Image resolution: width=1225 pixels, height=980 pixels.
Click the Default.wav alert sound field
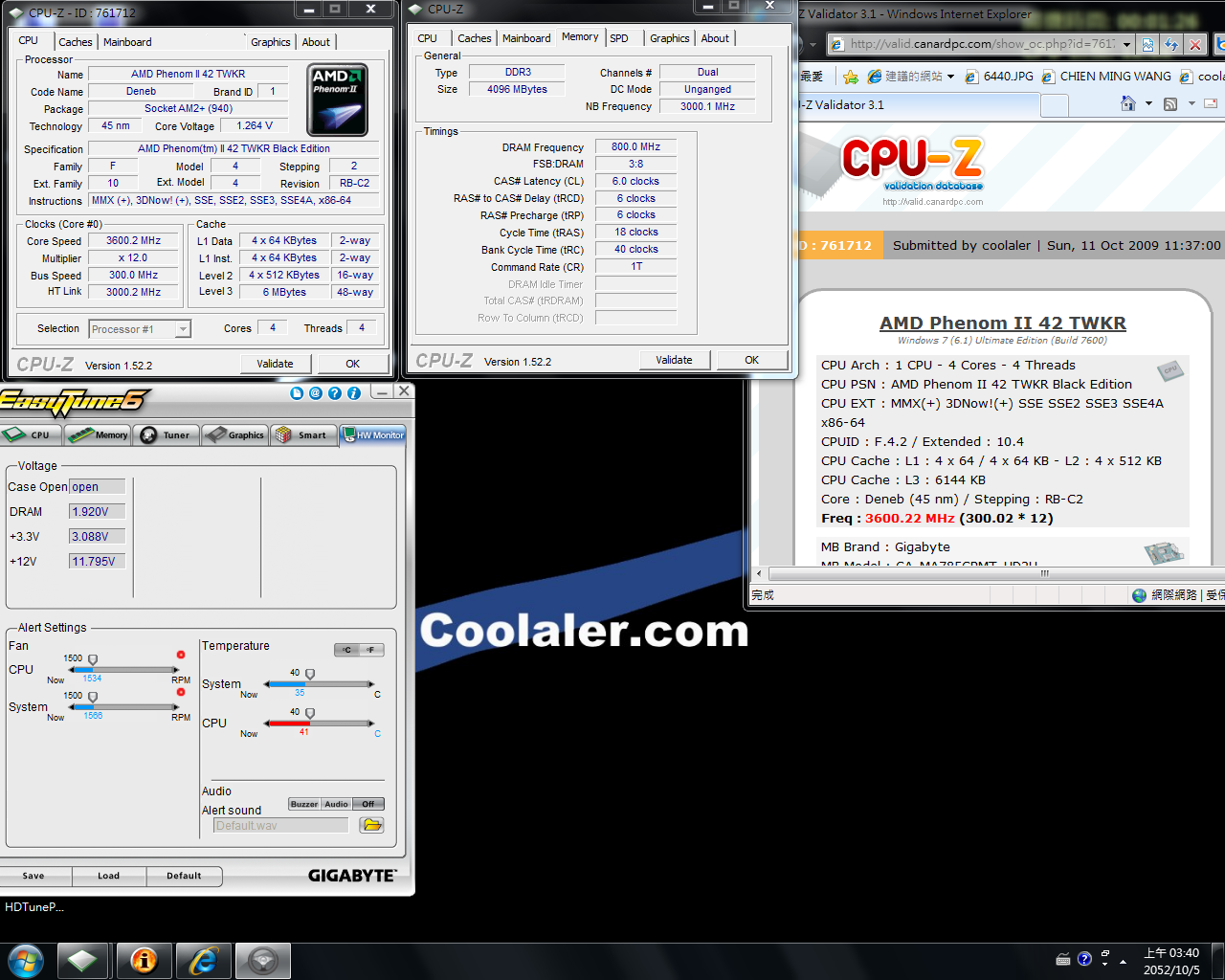click(279, 824)
